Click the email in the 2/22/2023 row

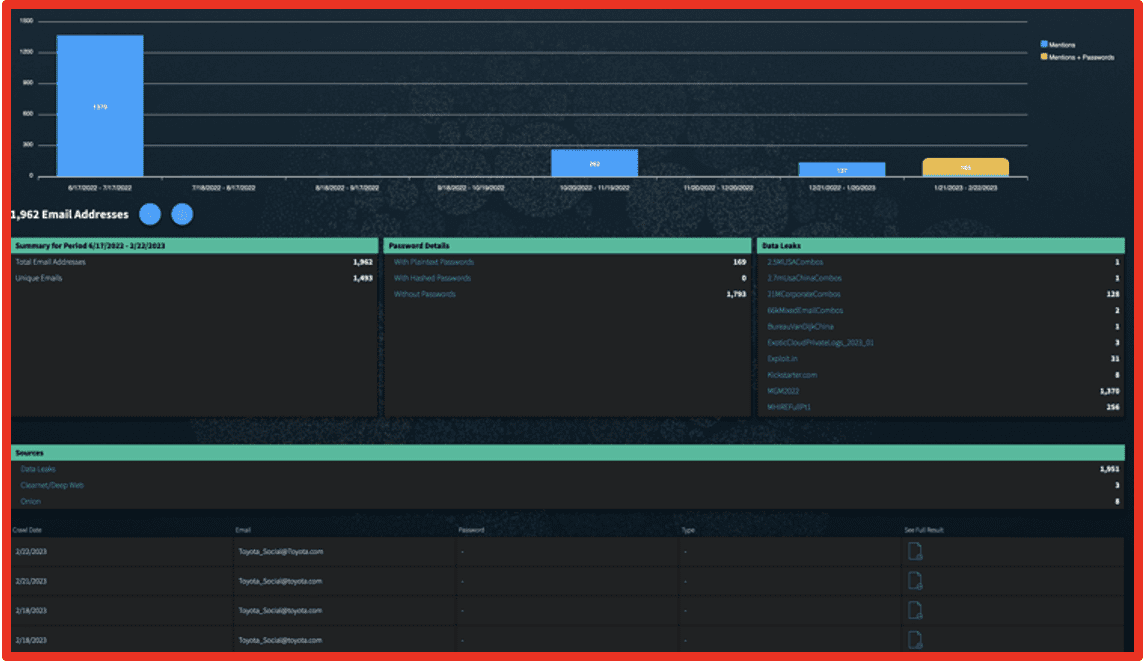pos(281,552)
